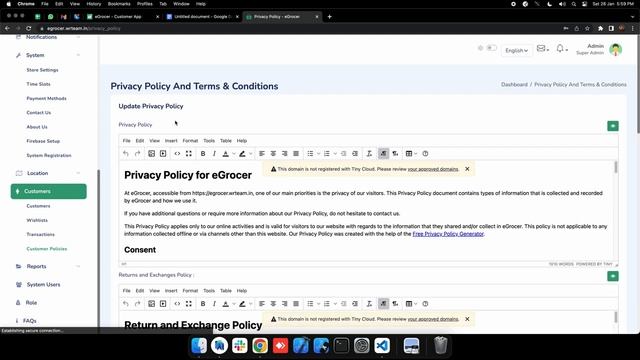Open File menu in Privacy Policy editor
This screenshot has height=360, width=640.
(x=127, y=140)
